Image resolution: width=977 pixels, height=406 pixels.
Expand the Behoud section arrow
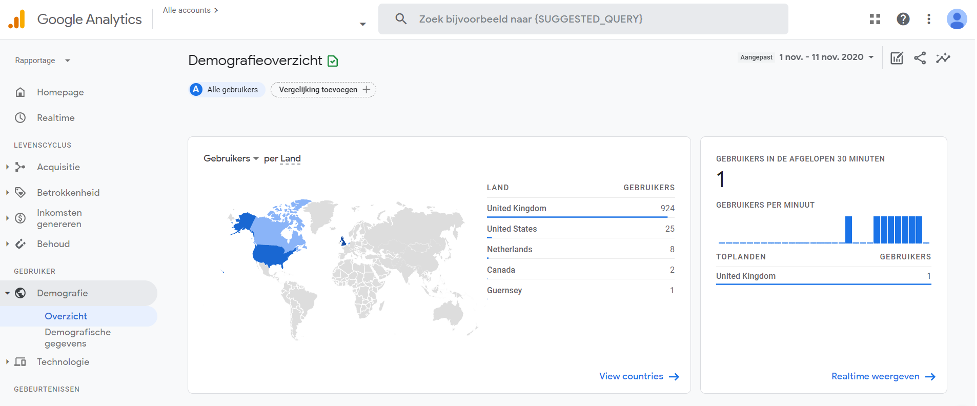point(7,243)
